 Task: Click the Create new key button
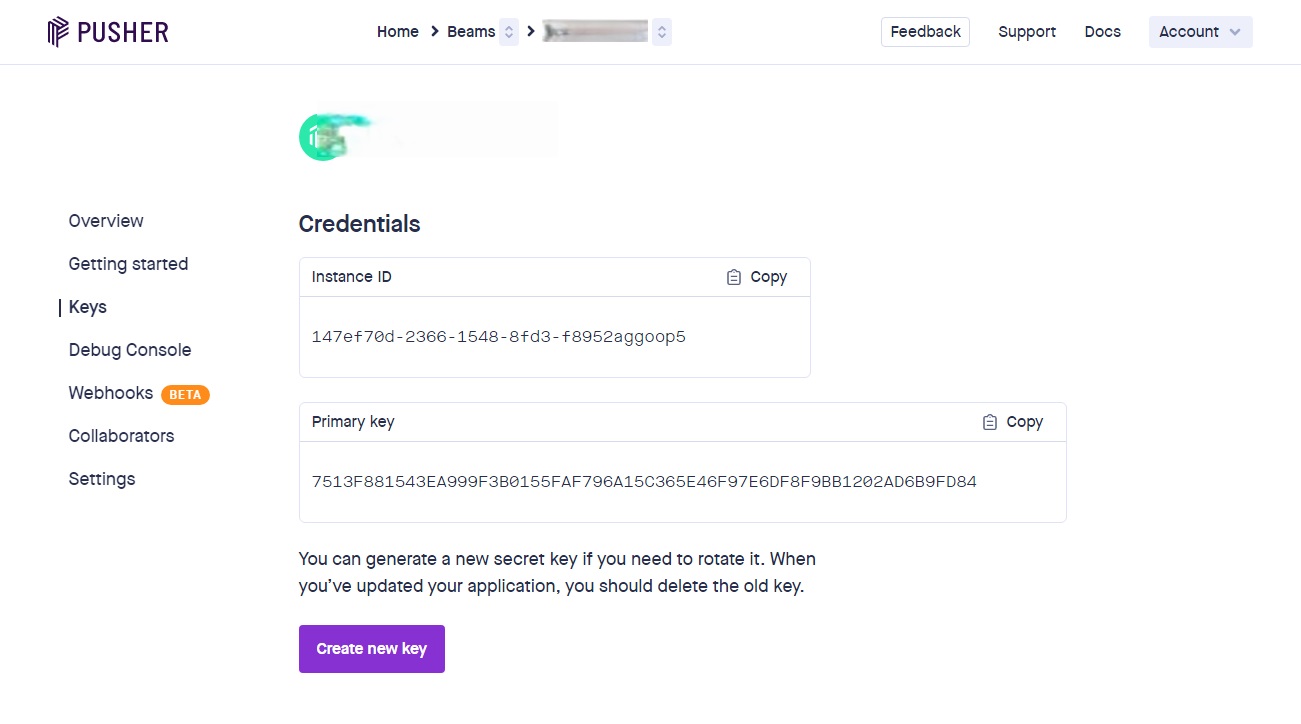(371, 649)
